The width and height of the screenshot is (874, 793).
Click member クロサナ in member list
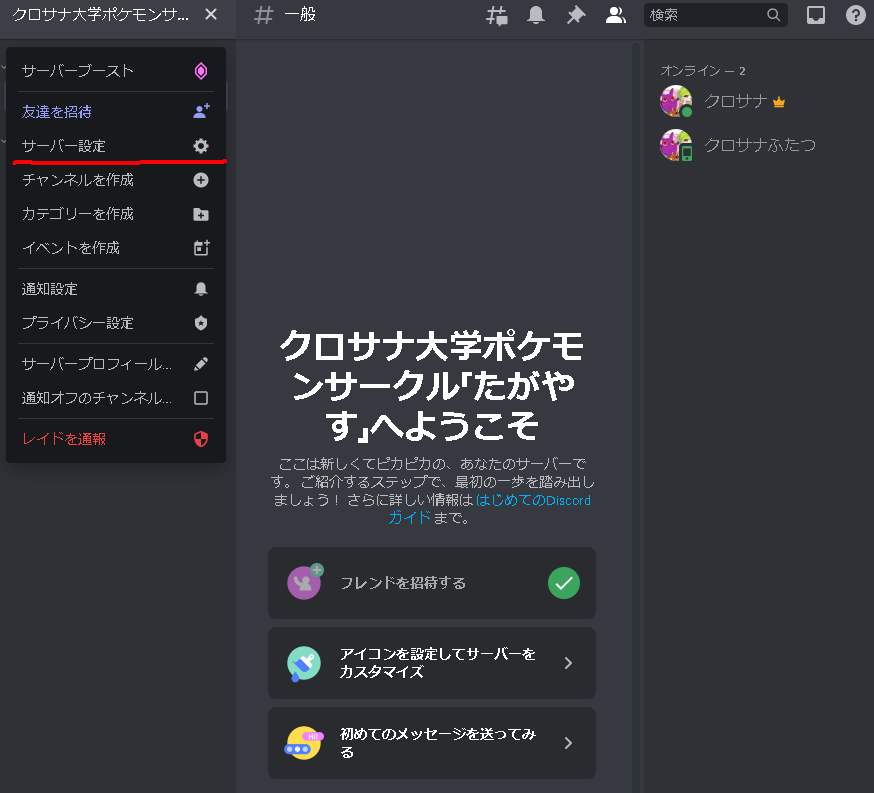pyautogui.click(x=736, y=101)
